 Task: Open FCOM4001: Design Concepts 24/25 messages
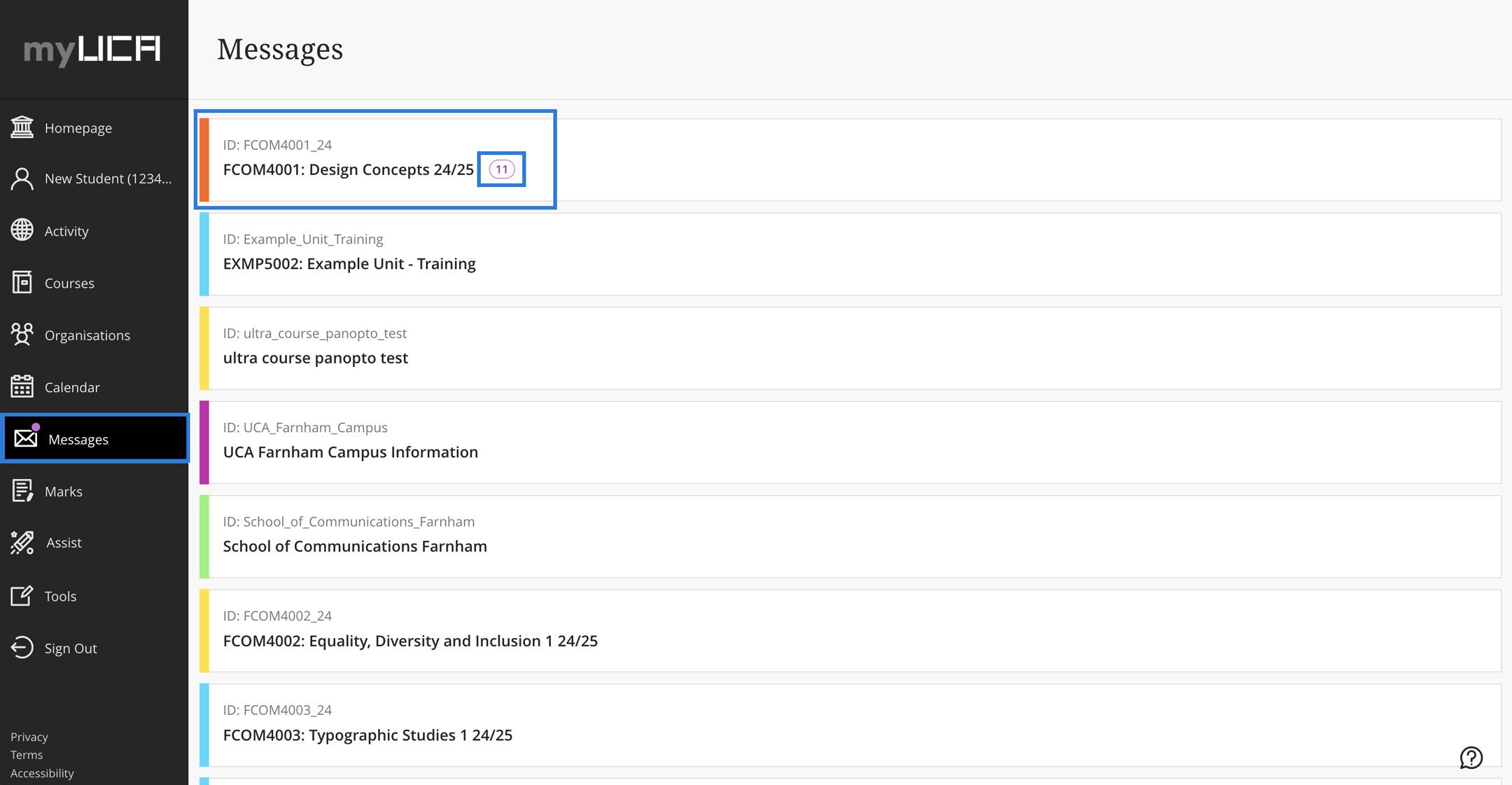(x=348, y=169)
